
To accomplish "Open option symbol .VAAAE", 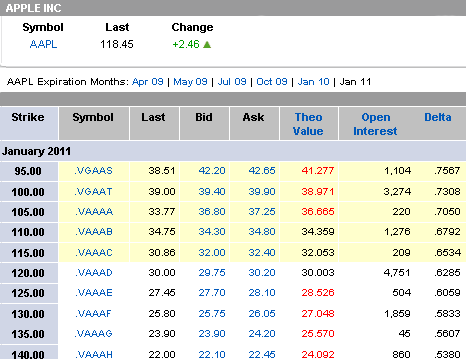I will point(94,293).
